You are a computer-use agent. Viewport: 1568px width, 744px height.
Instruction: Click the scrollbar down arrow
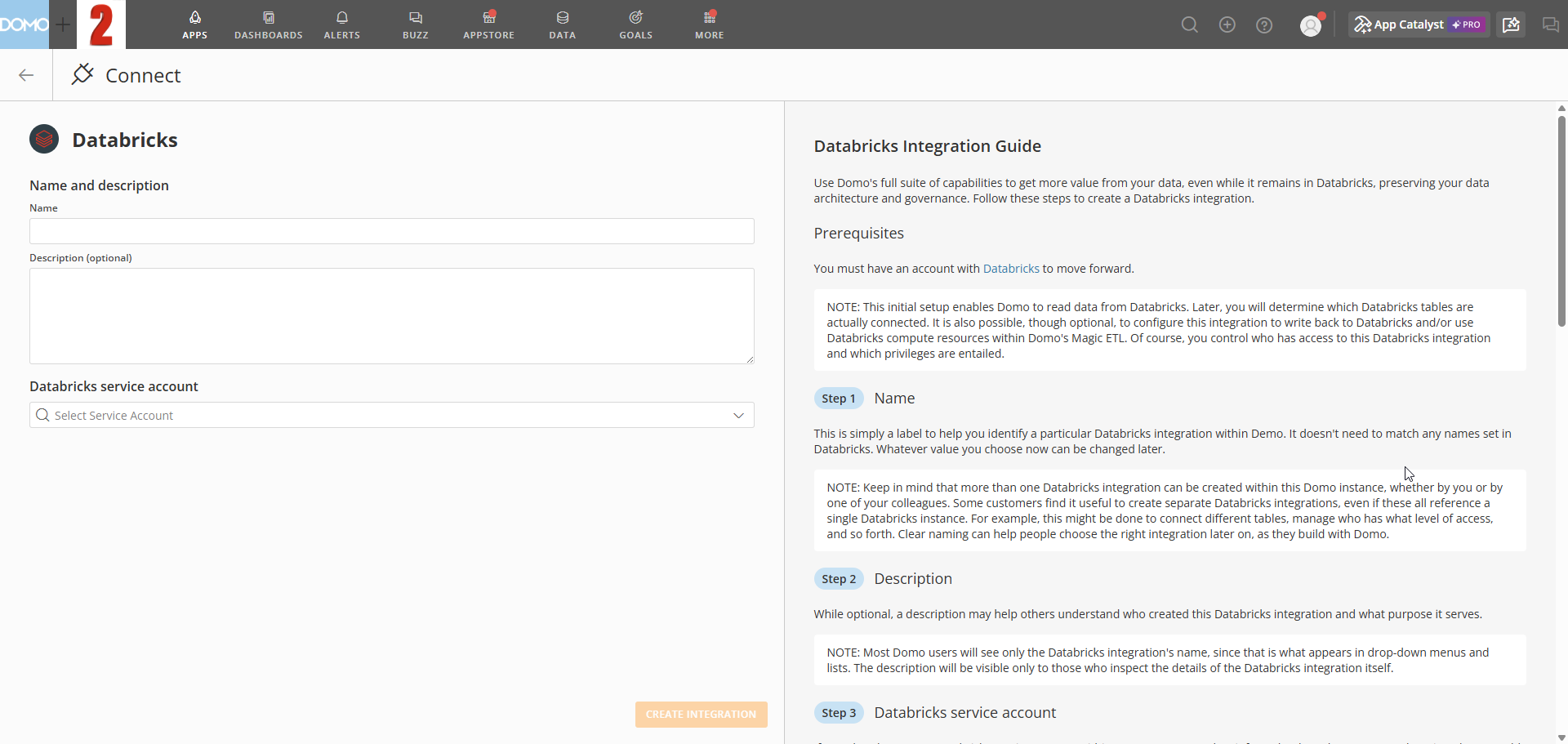pos(1561,737)
